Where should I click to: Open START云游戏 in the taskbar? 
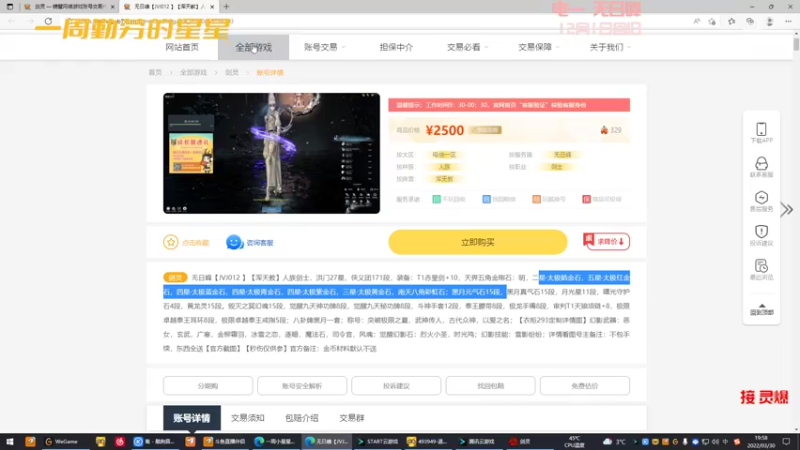[378, 441]
